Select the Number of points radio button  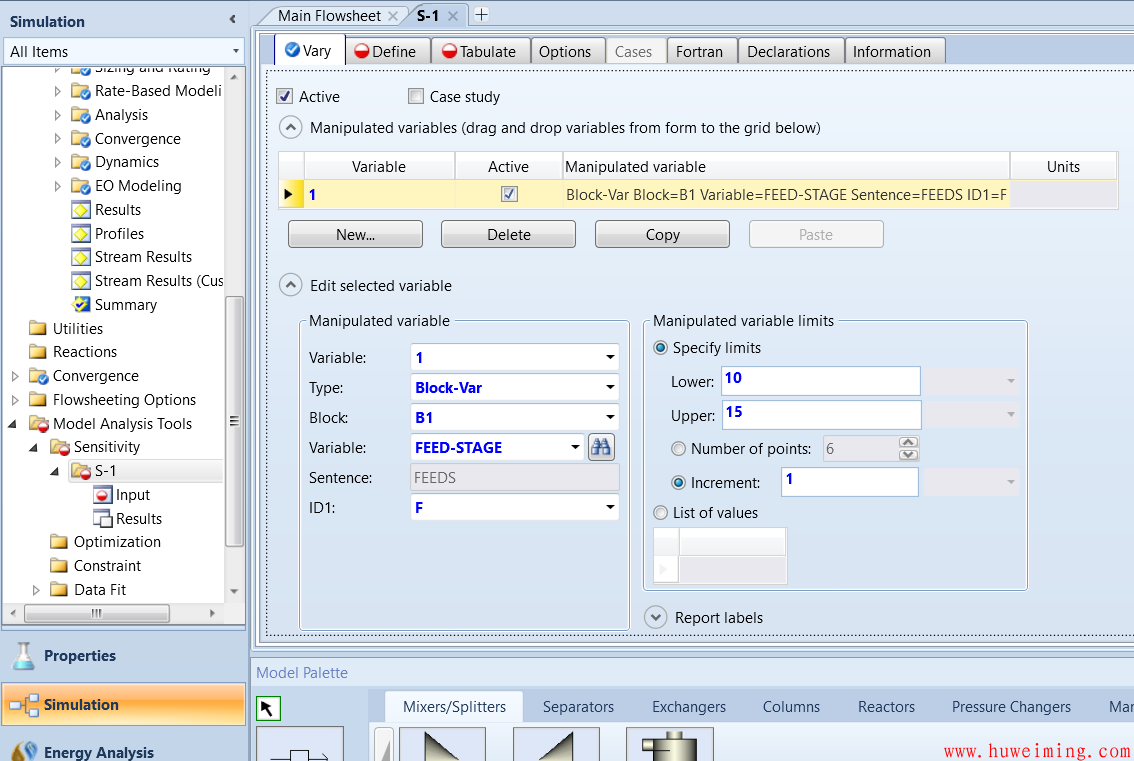tap(679, 449)
